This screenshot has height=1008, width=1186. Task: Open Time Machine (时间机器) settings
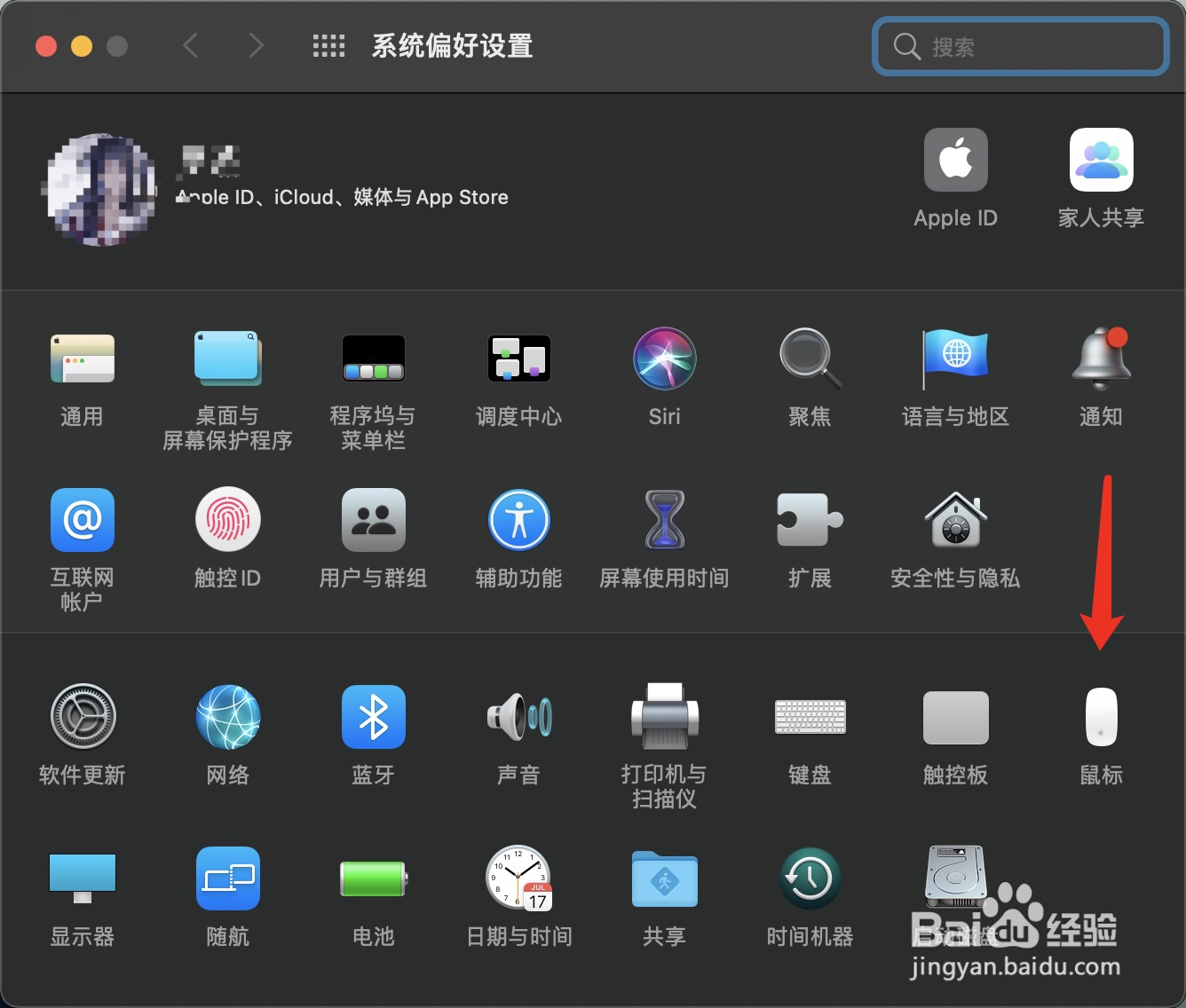(809, 879)
